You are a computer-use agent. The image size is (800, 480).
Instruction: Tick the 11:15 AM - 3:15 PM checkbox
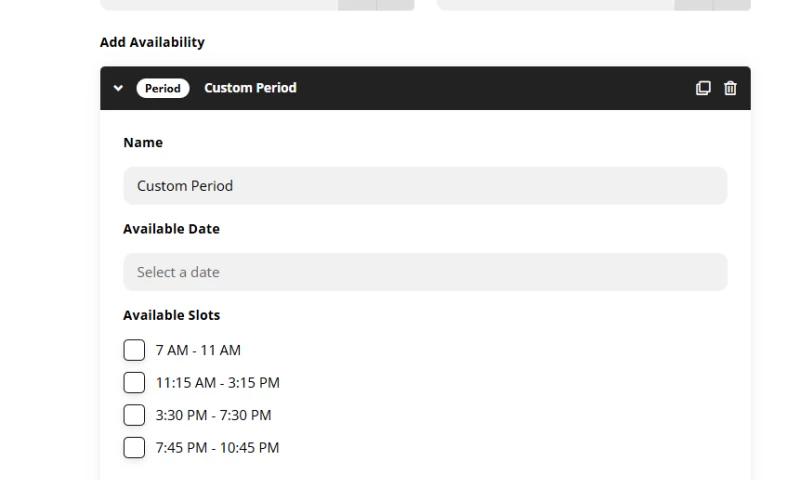point(134,383)
